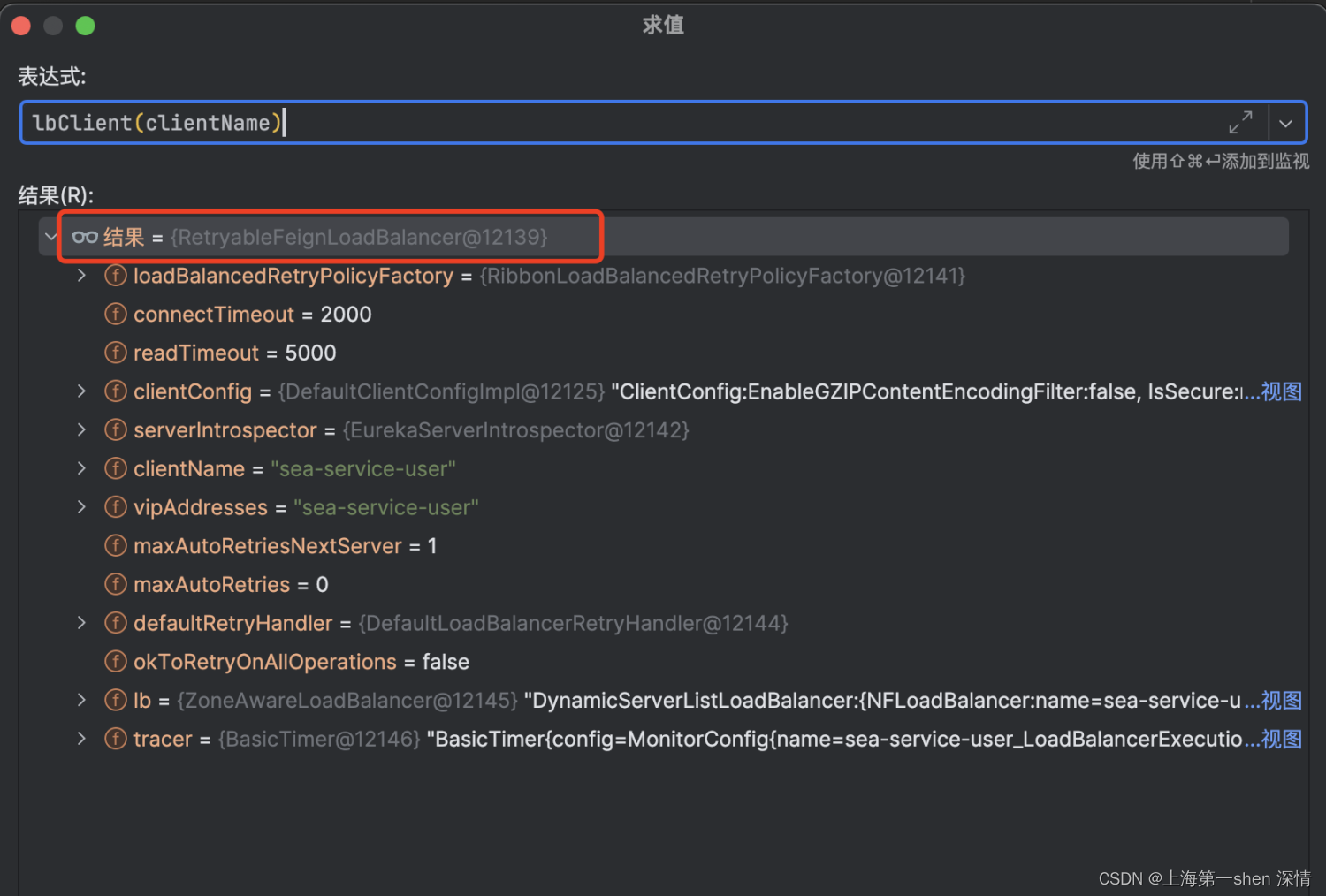The image size is (1326, 896).
Task: Click field icon of serverIntrospector
Action: [x=116, y=430]
